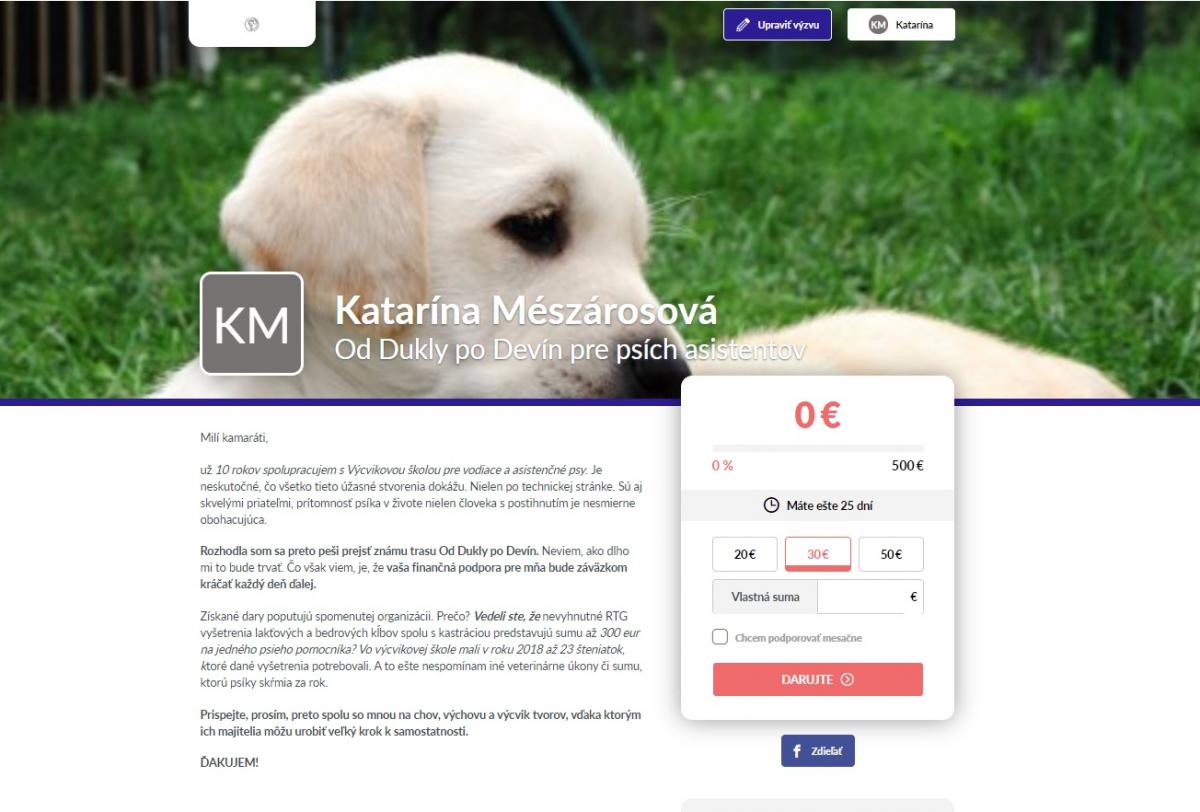Click the Facebook icon on Zdieľať button
1200x812 pixels.
[x=797, y=751]
